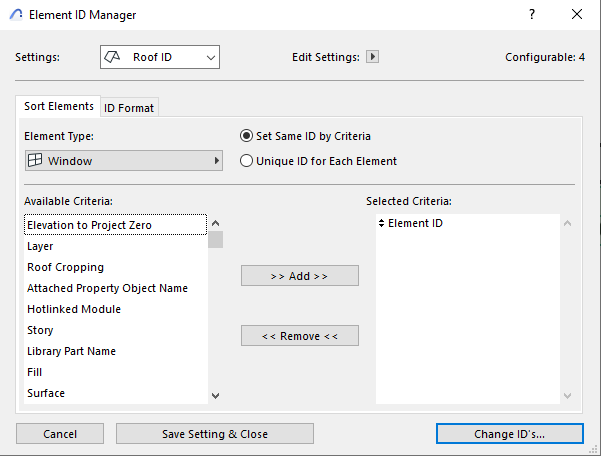Screen dimensions: 601x456
Task: Click the Add button
Action: click(x=300, y=276)
